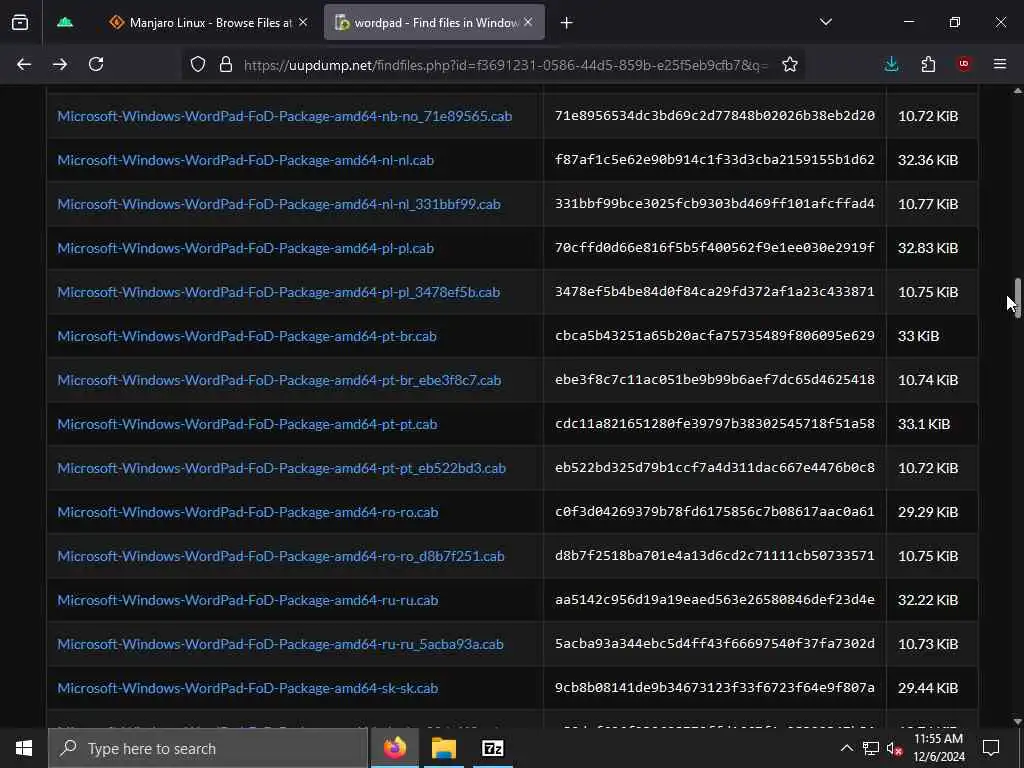The height and width of the screenshot is (768, 1024).
Task: Focus the uupdump.net address bar
Action: 505,65
